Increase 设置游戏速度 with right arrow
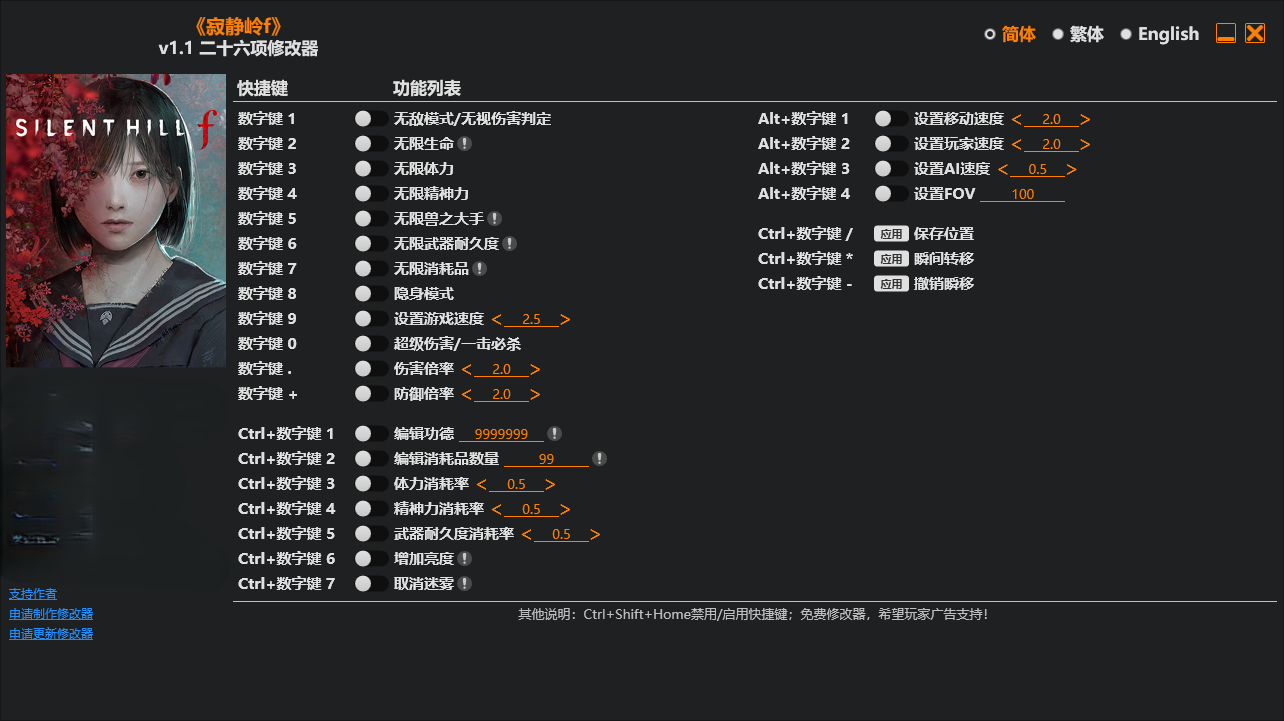1284x721 pixels. [x=566, y=320]
